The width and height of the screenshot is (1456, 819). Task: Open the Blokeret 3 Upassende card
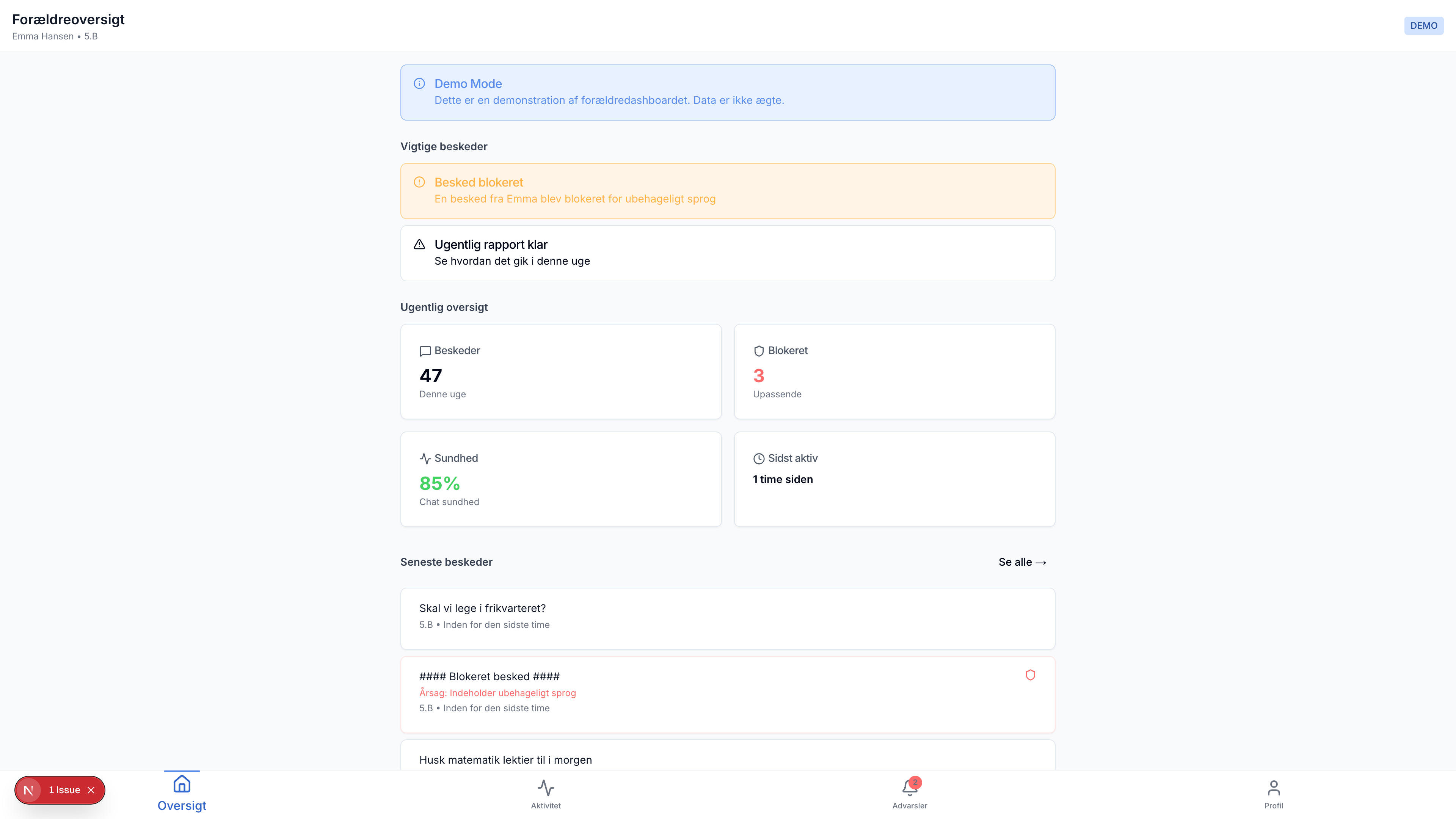894,371
